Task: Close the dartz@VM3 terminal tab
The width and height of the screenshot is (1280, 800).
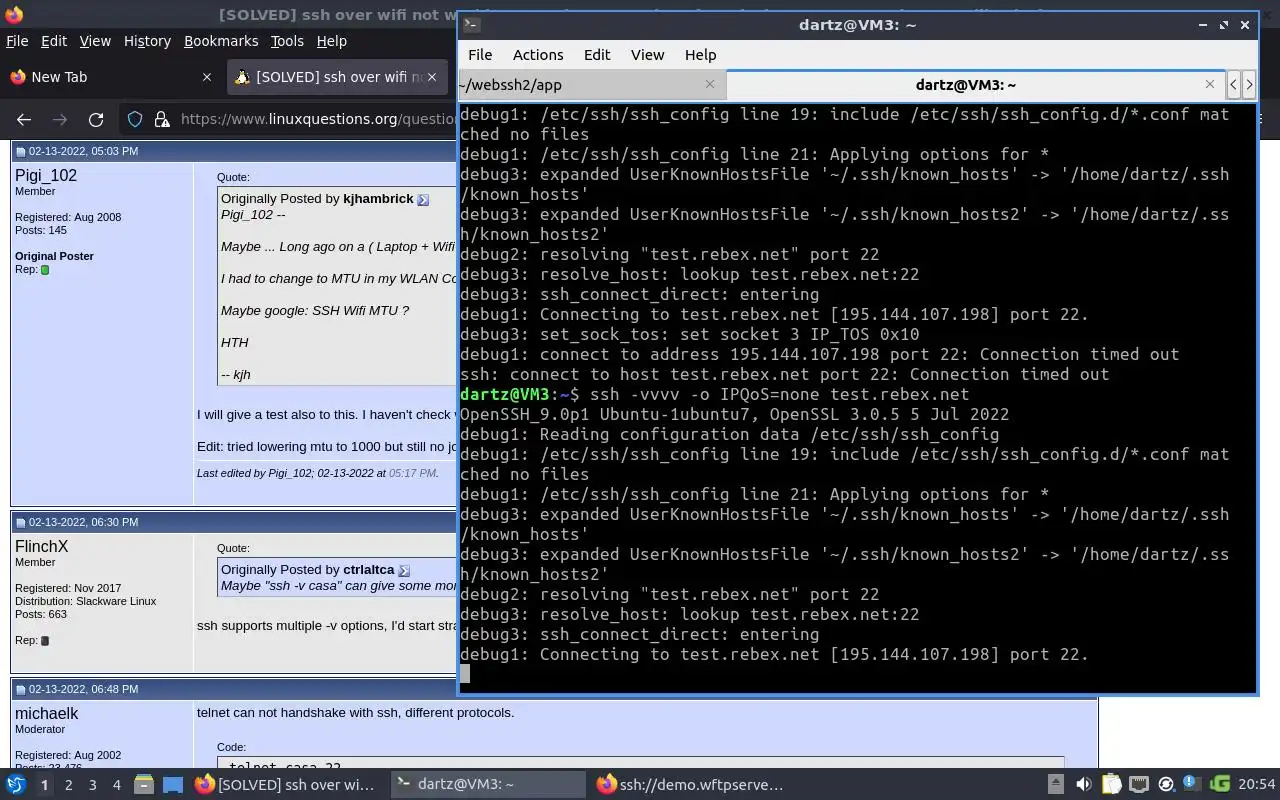Action: point(1210,84)
